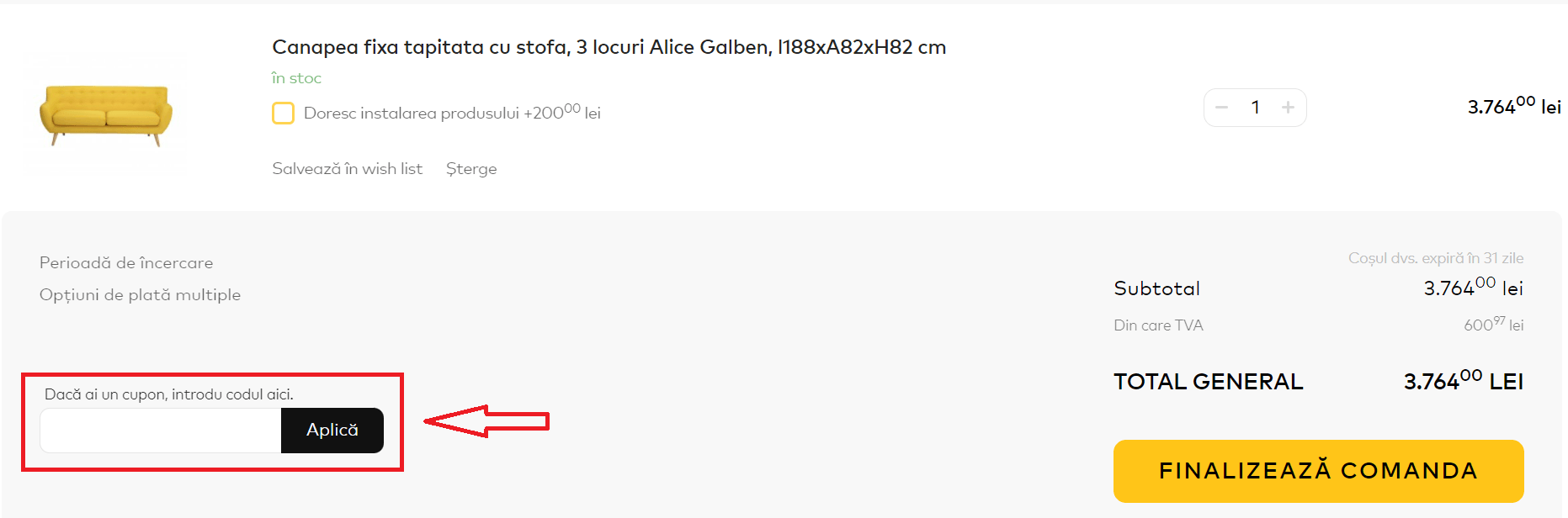Open Opțiuni de plată multiple info
Screen dimensions: 1568x518
coord(140,295)
